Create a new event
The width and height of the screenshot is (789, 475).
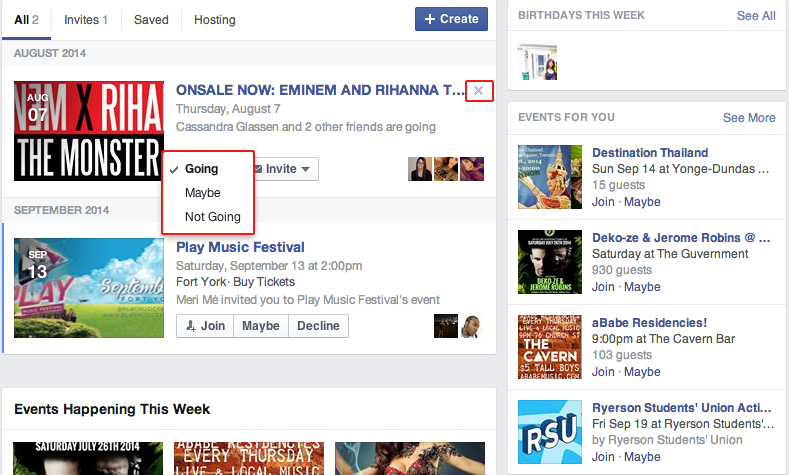tap(451, 19)
